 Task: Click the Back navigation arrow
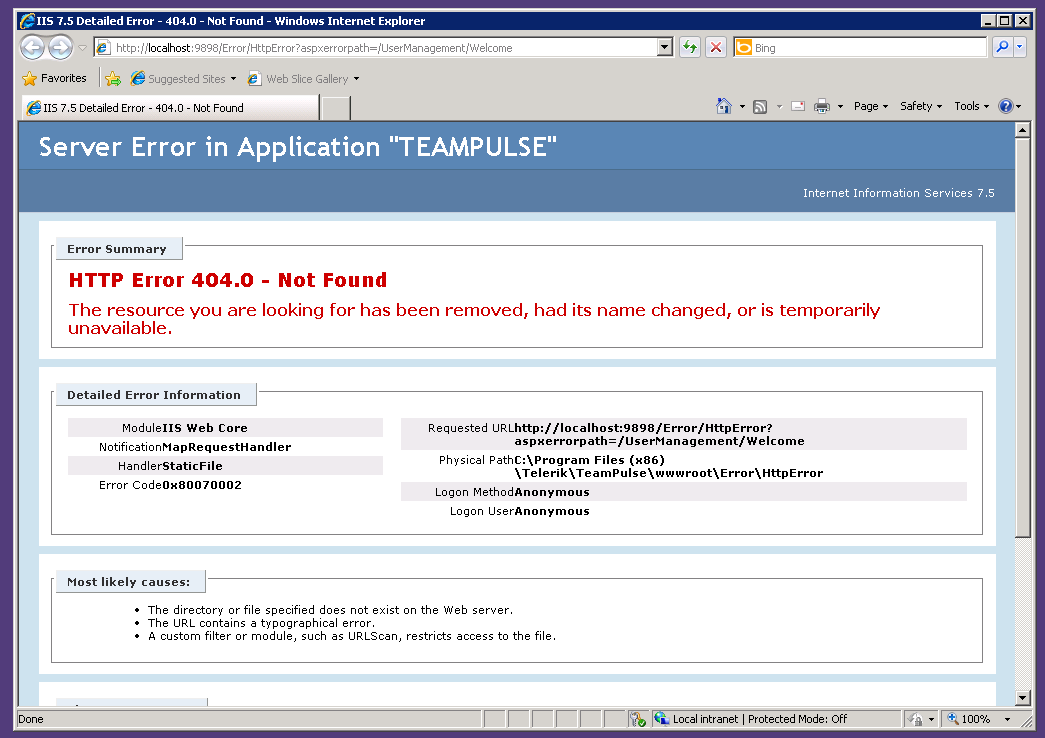coord(32,47)
